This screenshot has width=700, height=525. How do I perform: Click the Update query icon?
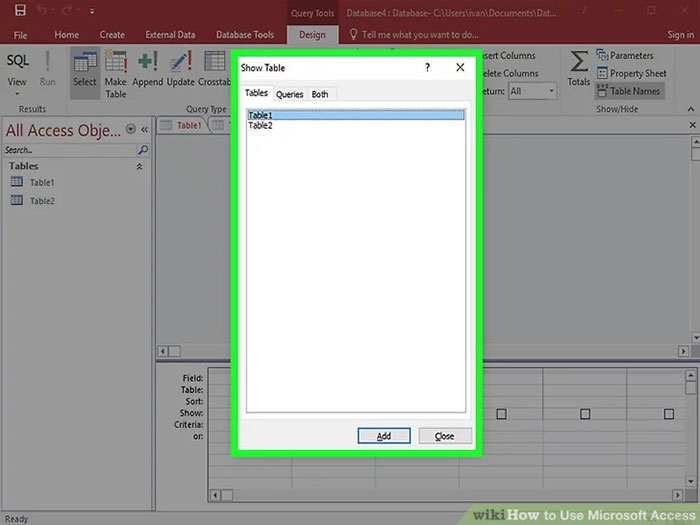pos(181,72)
